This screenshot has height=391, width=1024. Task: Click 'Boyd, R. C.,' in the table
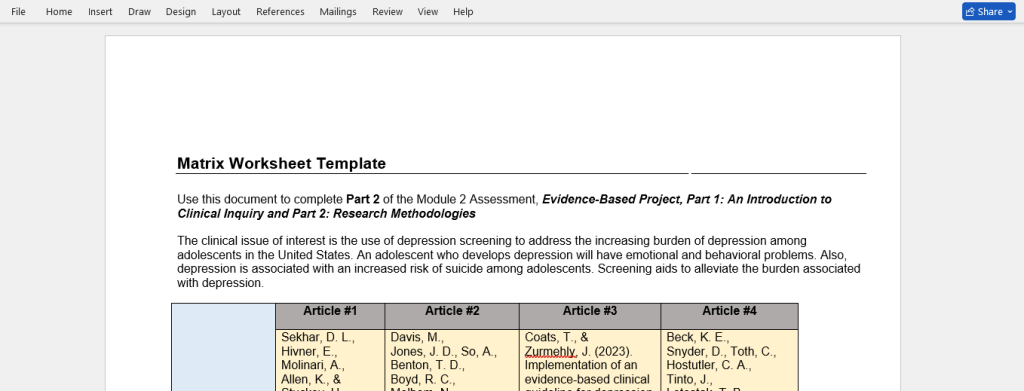pyautogui.click(x=423, y=379)
